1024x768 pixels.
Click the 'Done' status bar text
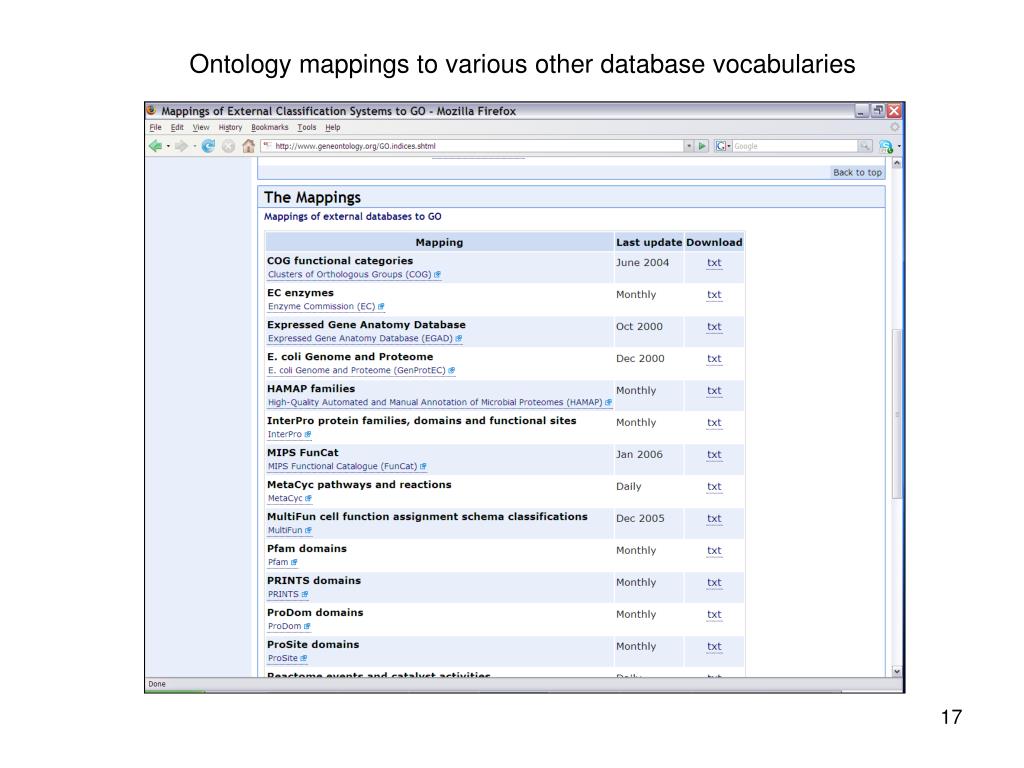pyautogui.click(x=157, y=684)
